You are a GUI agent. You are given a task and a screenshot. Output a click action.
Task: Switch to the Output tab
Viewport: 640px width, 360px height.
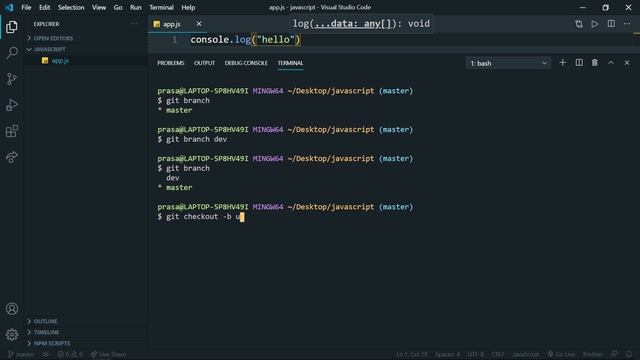[x=204, y=63]
